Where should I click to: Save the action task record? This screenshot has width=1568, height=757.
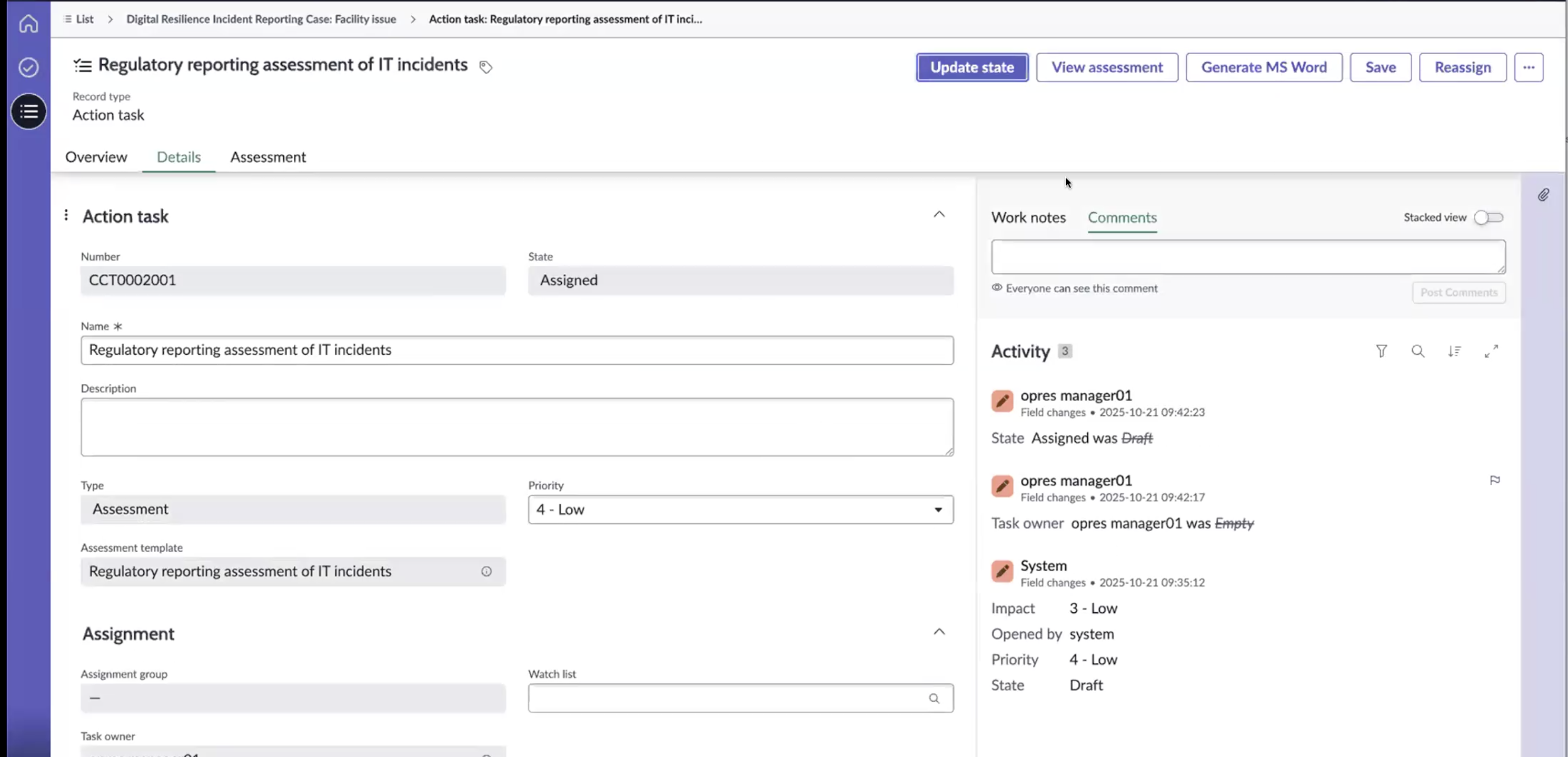point(1380,67)
